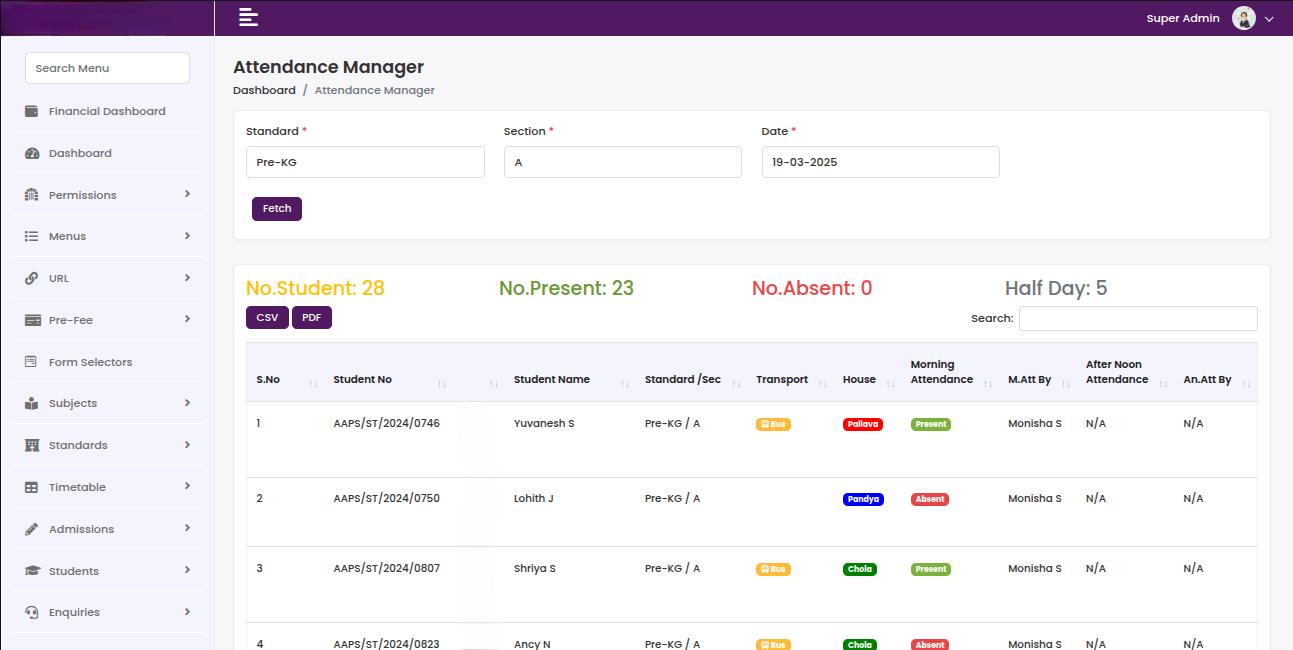Export table with PDF button
Image resolution: width=1293 pixels, height=650 pixels.
pyautogui.click(x=312, y=318)
